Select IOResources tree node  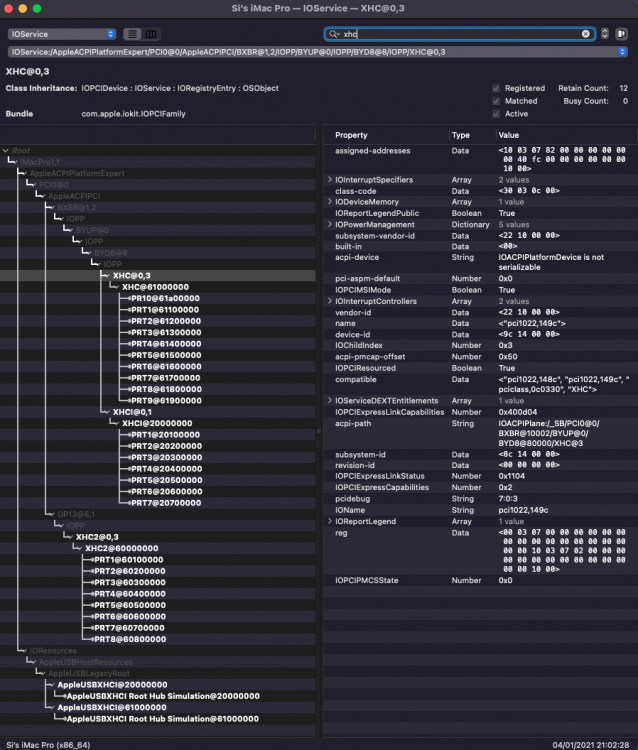[53, 651]
